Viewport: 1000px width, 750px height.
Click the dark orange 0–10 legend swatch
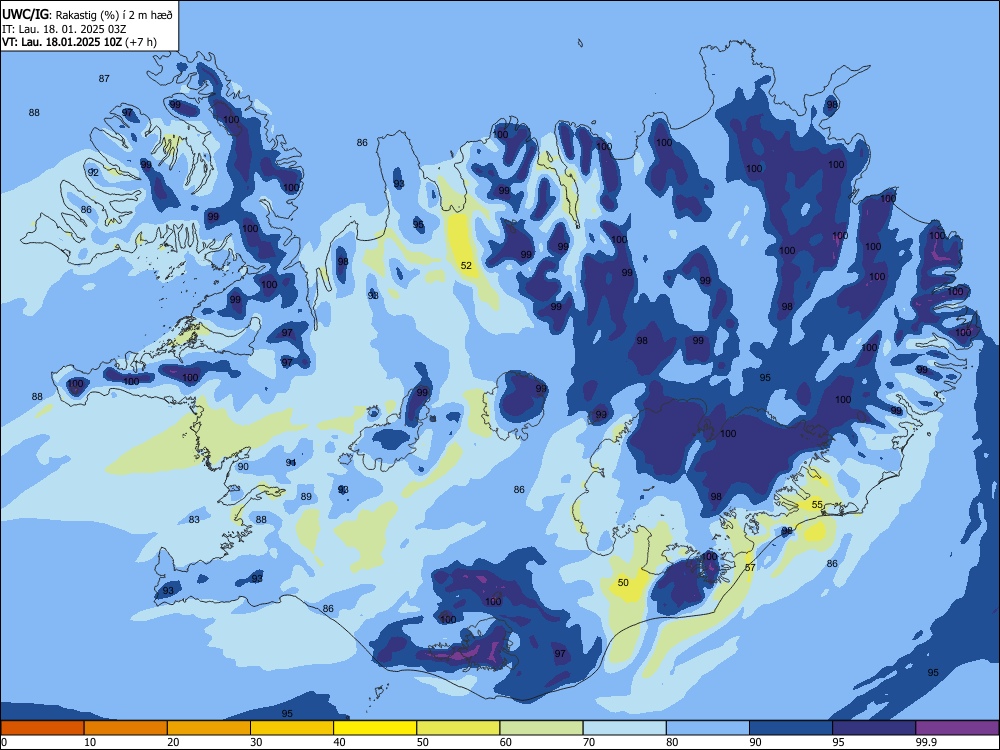42,728
